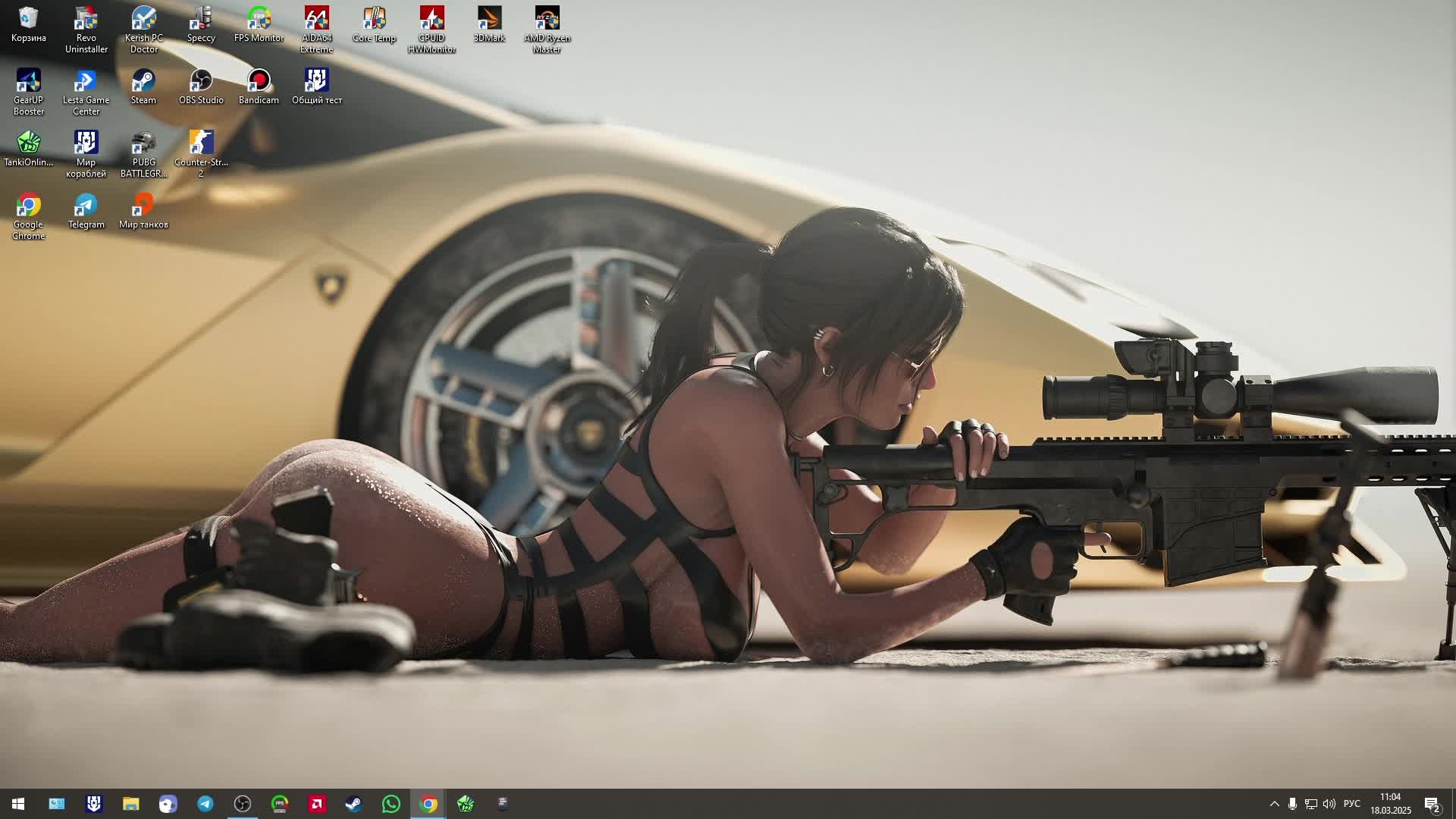Image resolution: width=1456 pixels, height=819 pixels.
Task: Open the notification center
Action: (x=1432, y=804)
